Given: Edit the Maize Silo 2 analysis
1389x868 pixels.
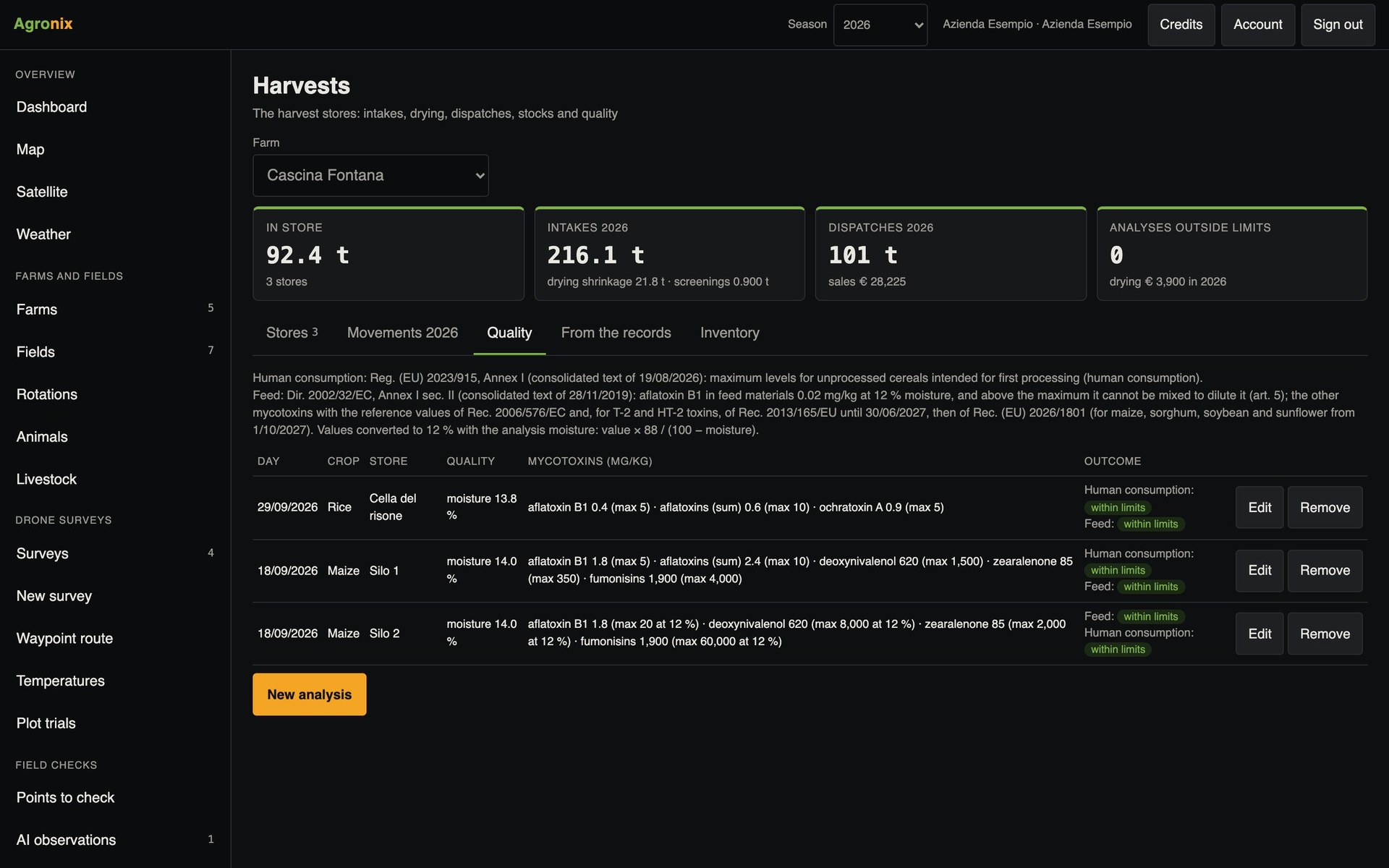Looking at the screenshot, I should pyautogui.click(x=1260, y=634).
